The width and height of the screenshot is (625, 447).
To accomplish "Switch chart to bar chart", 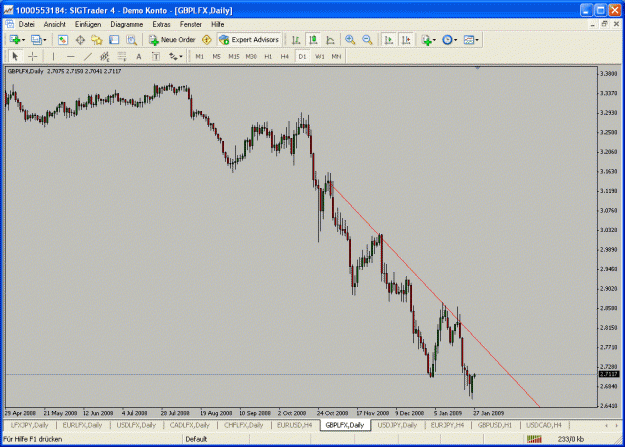I will coord(296,40).
